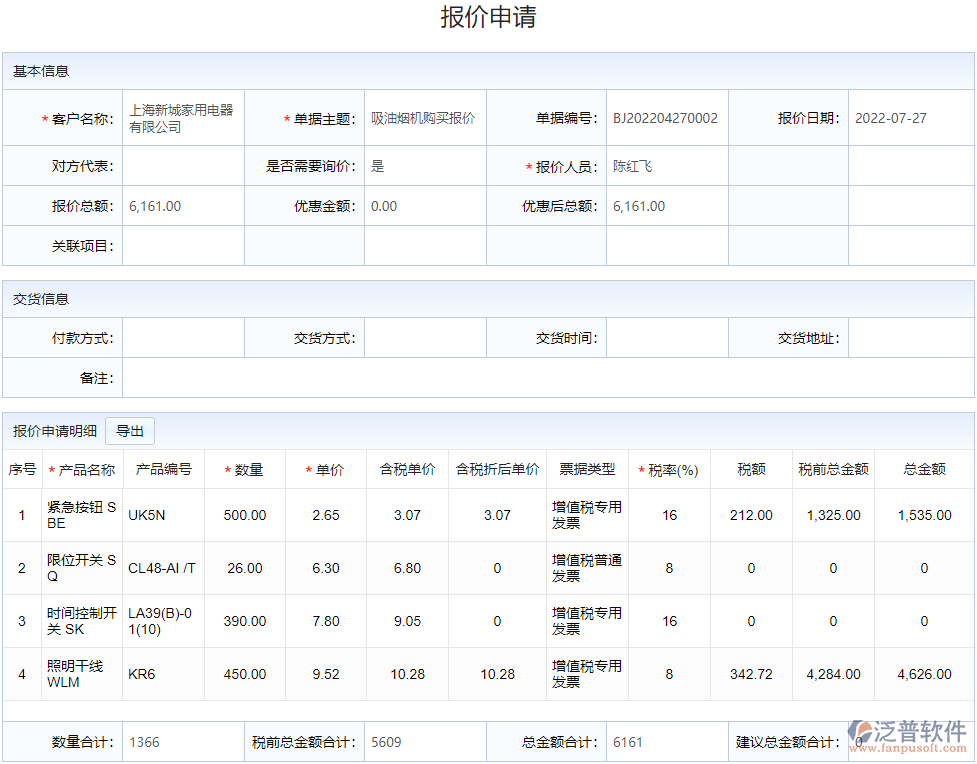Screen dimensions: 977x764
Task: Click the blue marker icon beside 报价申请明细 header
Action: pos(14,430)
